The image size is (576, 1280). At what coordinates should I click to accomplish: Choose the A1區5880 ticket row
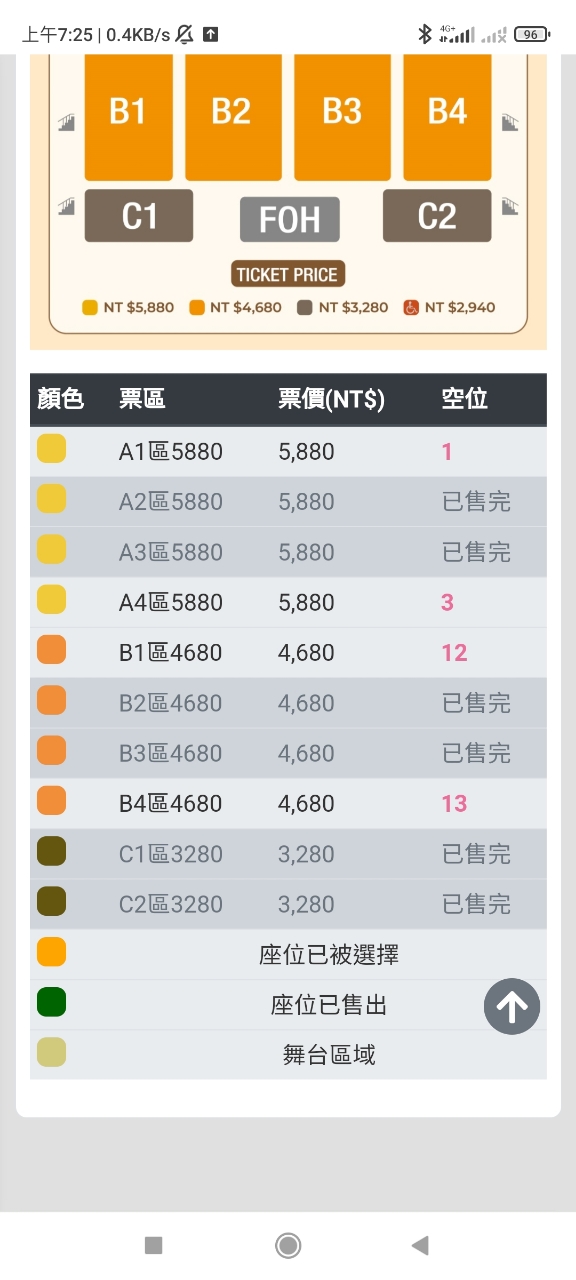point(288,452)
